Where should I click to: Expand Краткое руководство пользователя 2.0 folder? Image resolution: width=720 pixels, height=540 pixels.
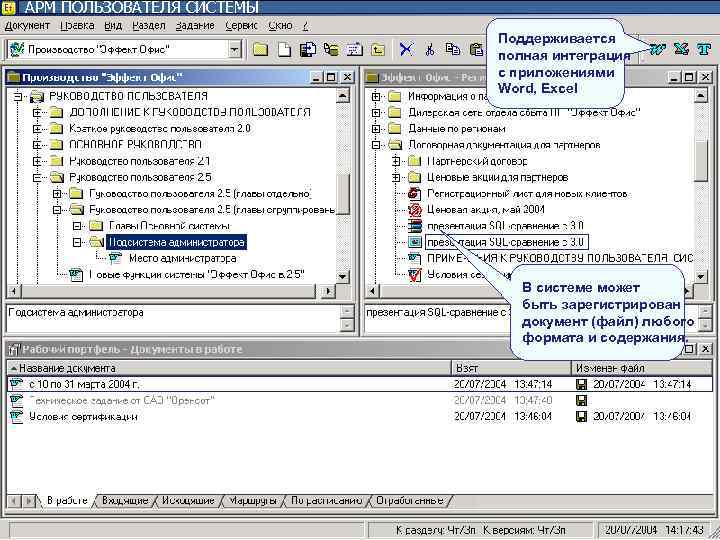coord(37,129)
